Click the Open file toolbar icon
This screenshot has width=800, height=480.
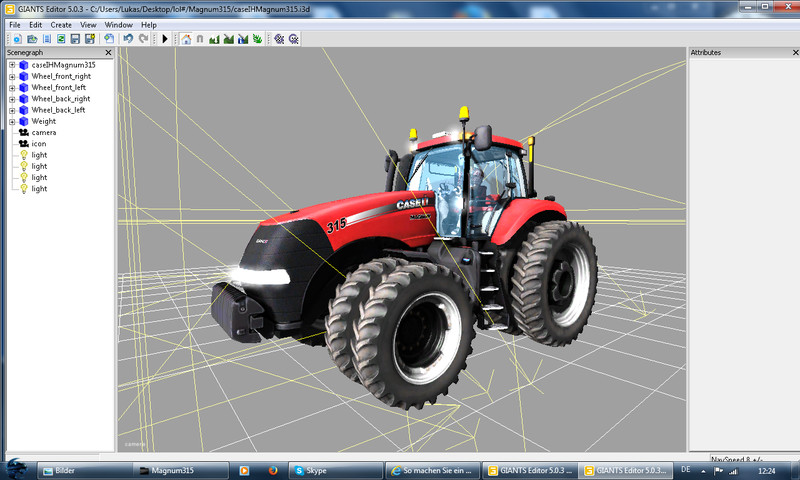click(32, 39)
